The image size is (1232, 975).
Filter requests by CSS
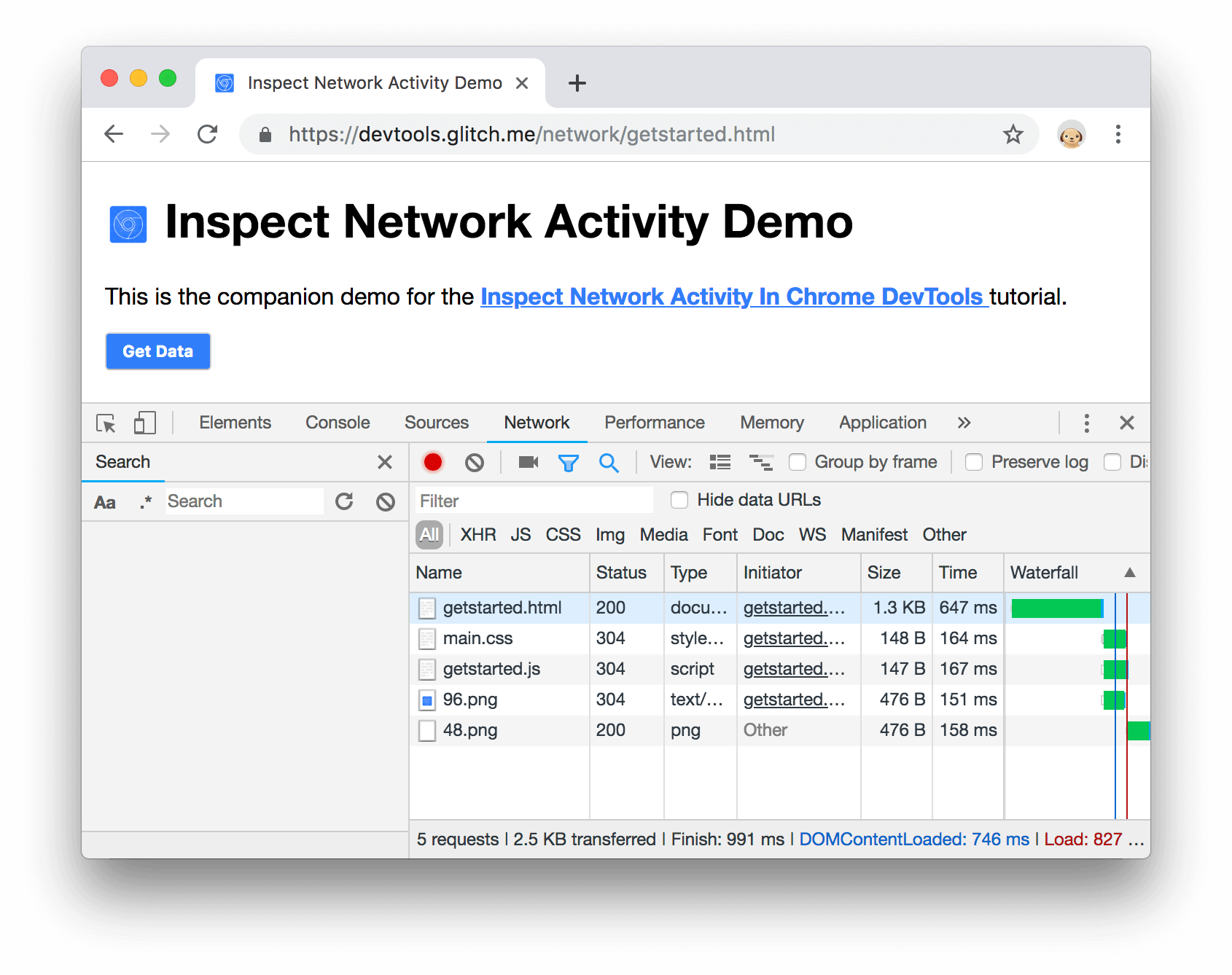563,535
